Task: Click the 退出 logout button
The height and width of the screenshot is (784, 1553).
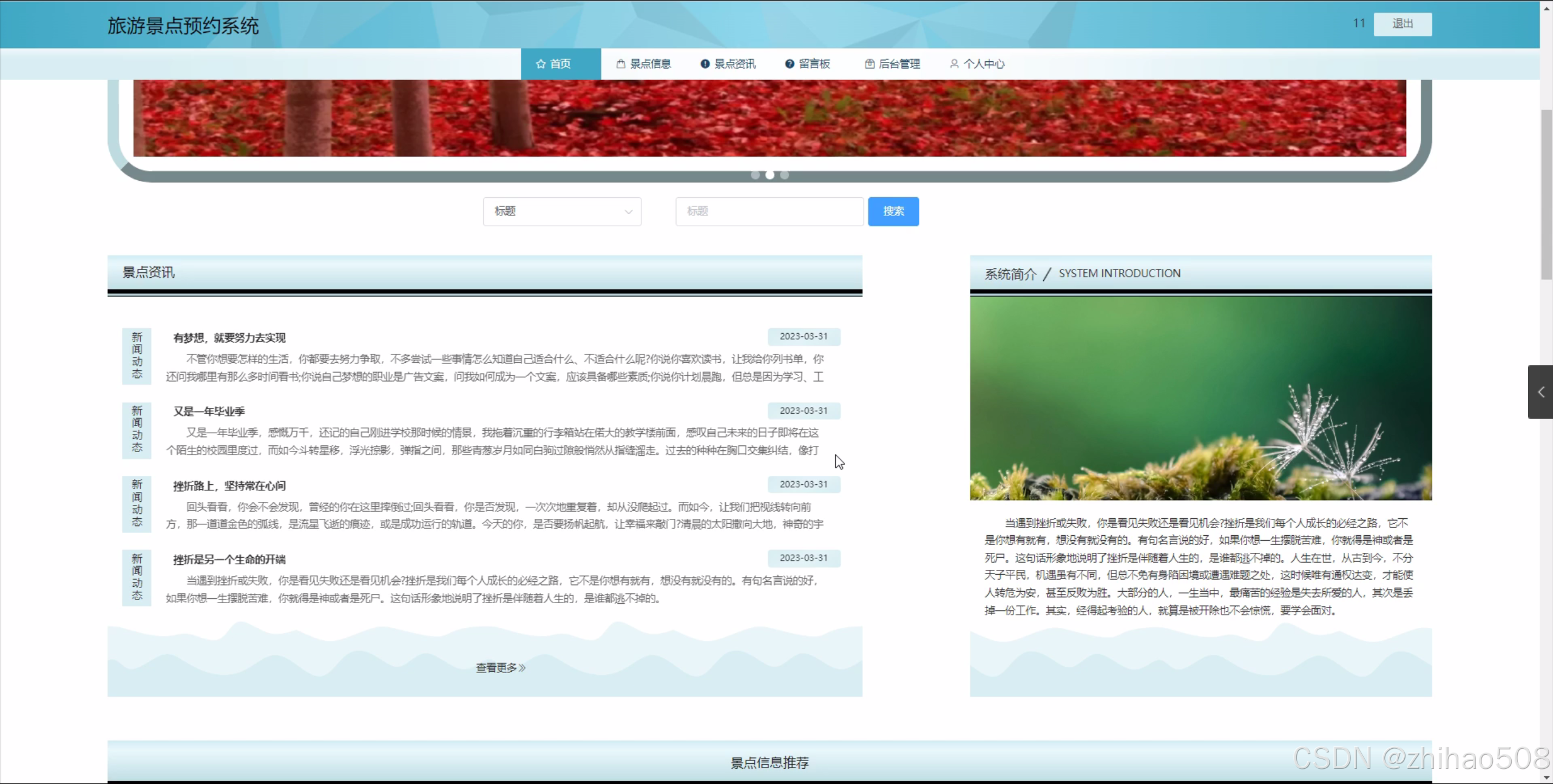Action: (1402, 24)
